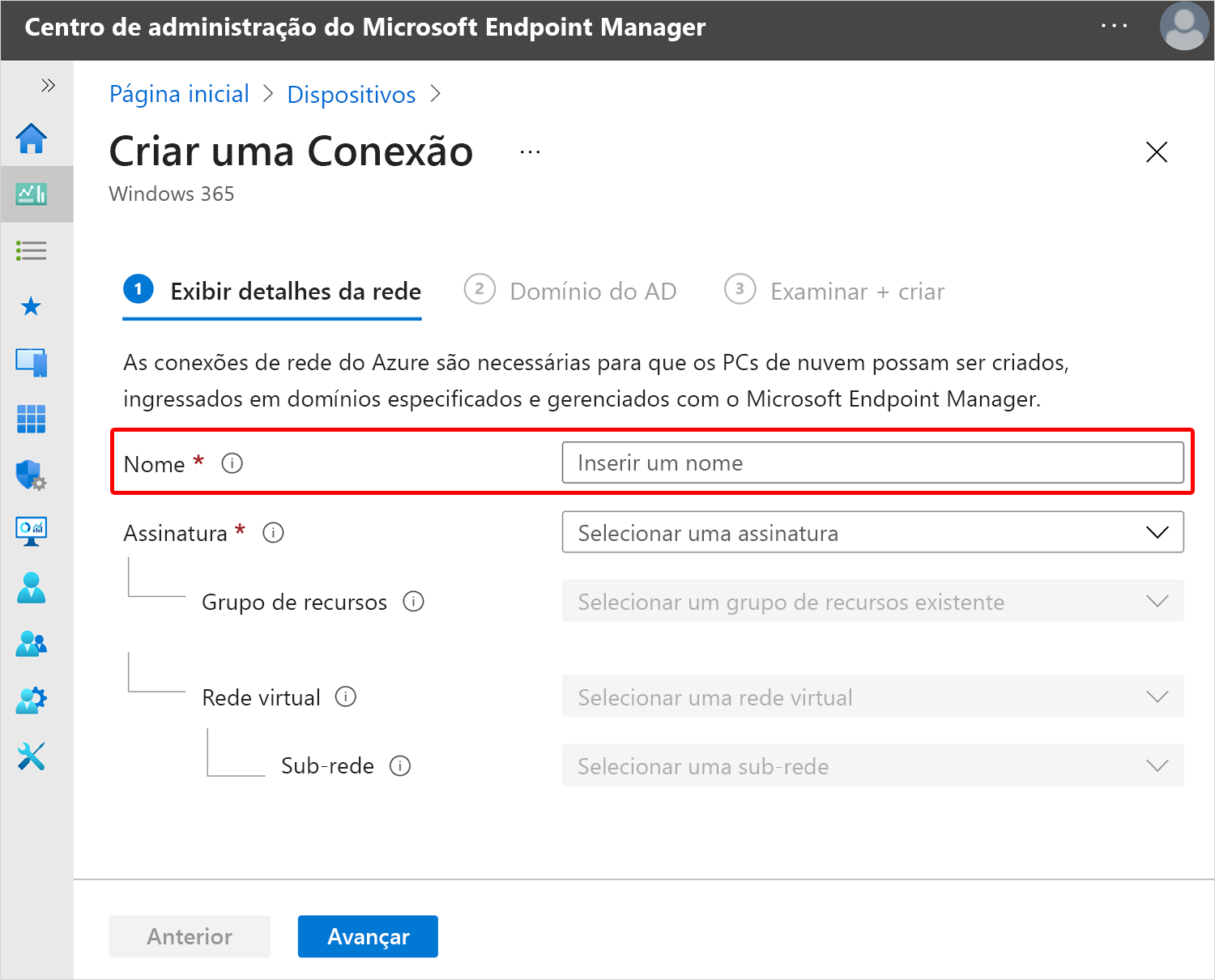Close the Criar uma Conexão pane
This screenshot has width=1215, height=980.
pyautogui.click(x=1157, y=151)
